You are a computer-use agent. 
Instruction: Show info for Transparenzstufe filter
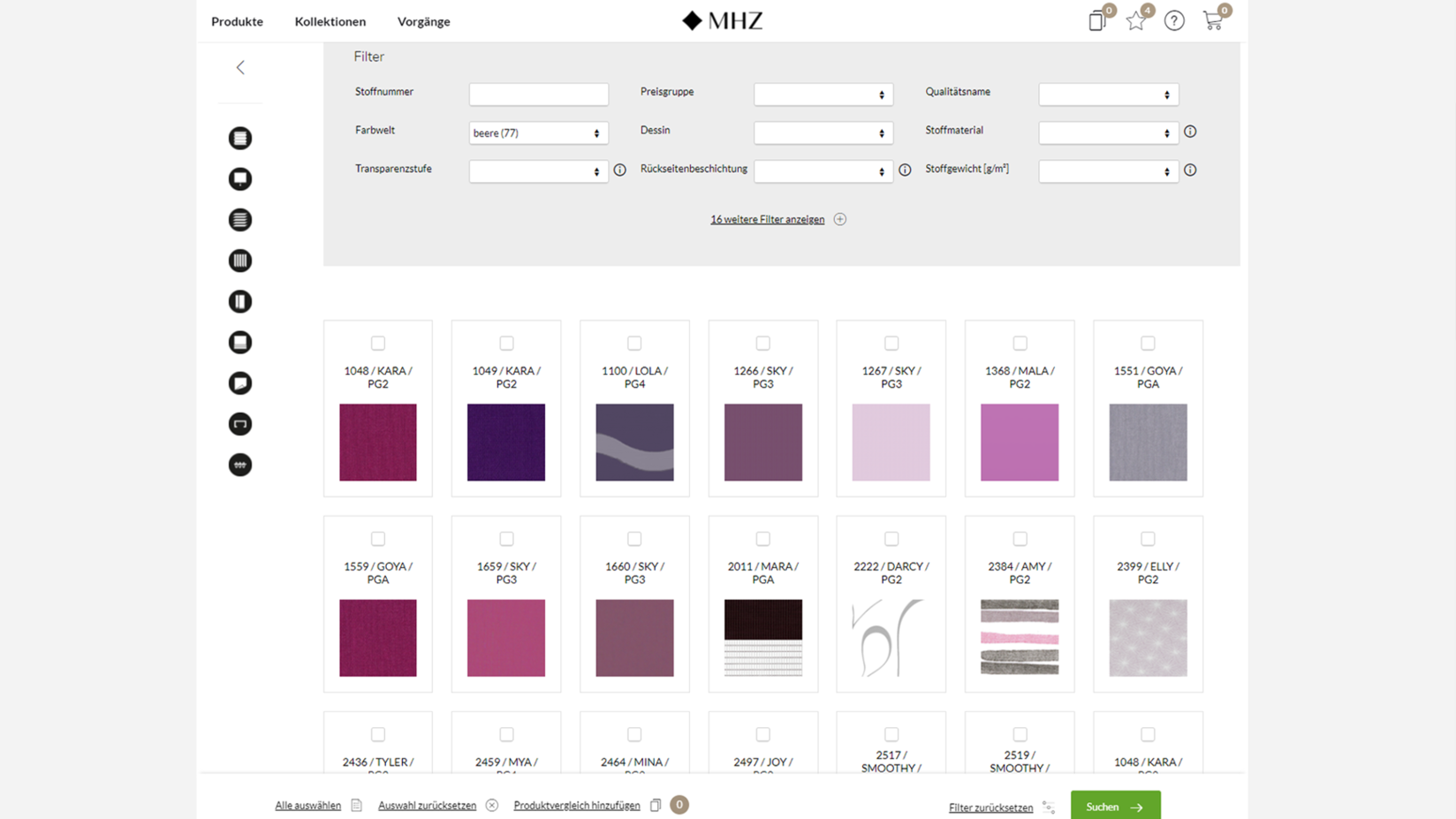coord(620,171)
